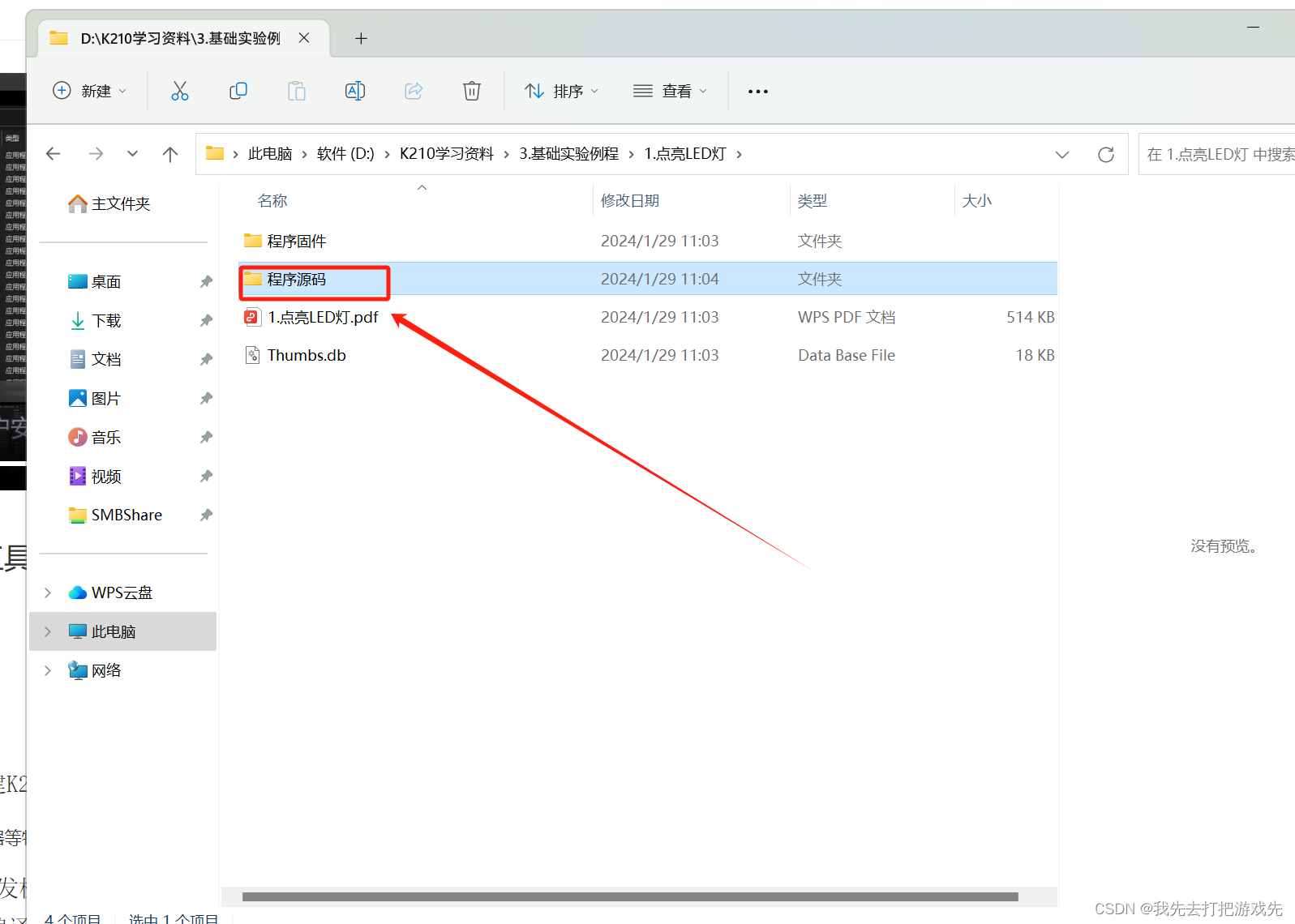Close the D:\K210学习资料 tab
This screenshot has width=1295, height=924.
[304, 38]
